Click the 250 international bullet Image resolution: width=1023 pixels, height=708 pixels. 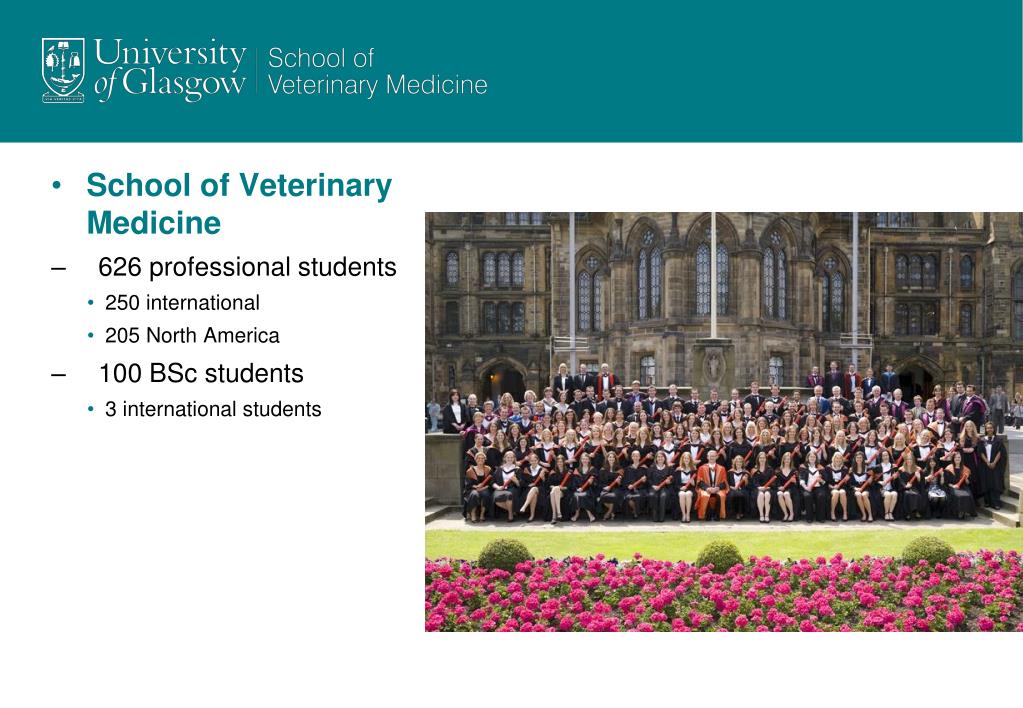pyautogui.click(x=182, y=303)
